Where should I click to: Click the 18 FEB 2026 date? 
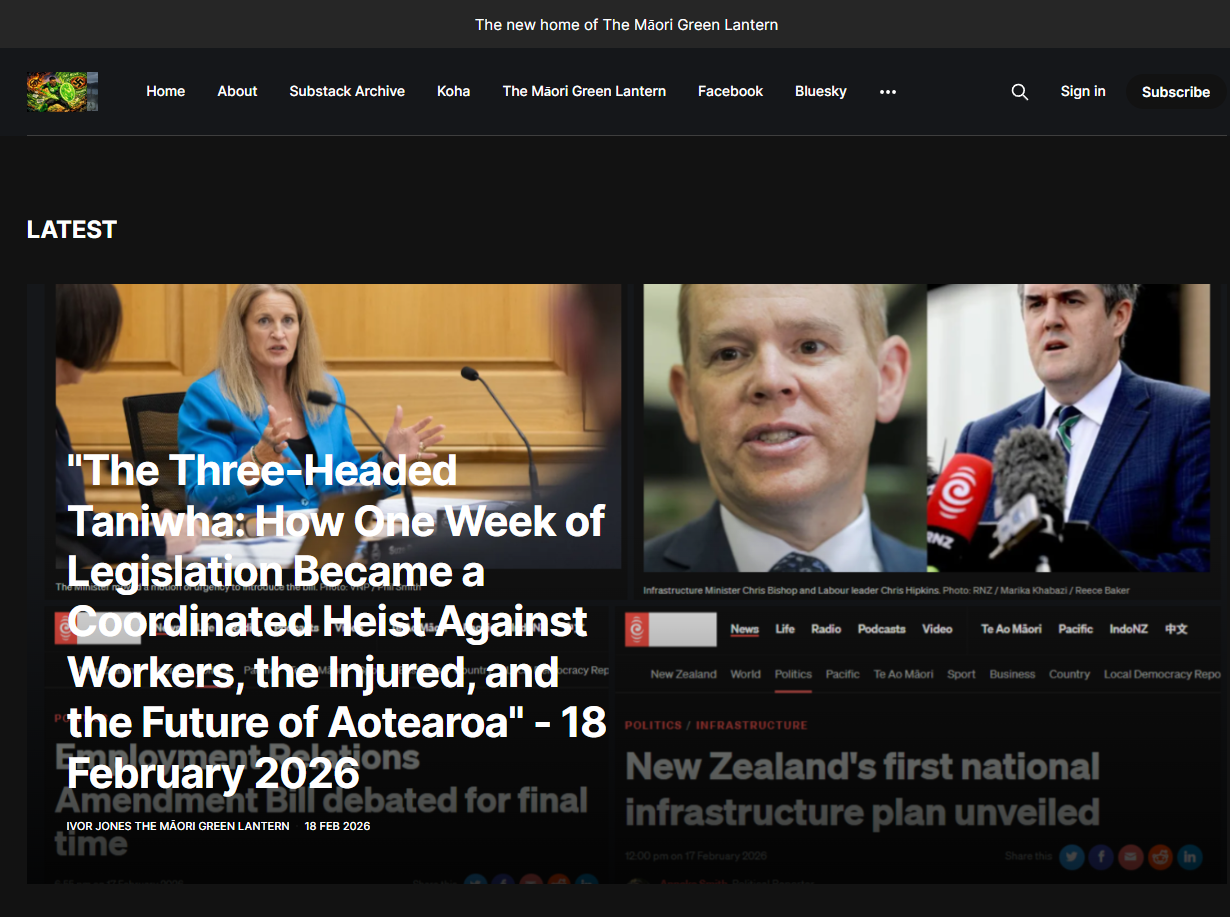[x=337, y=826]
